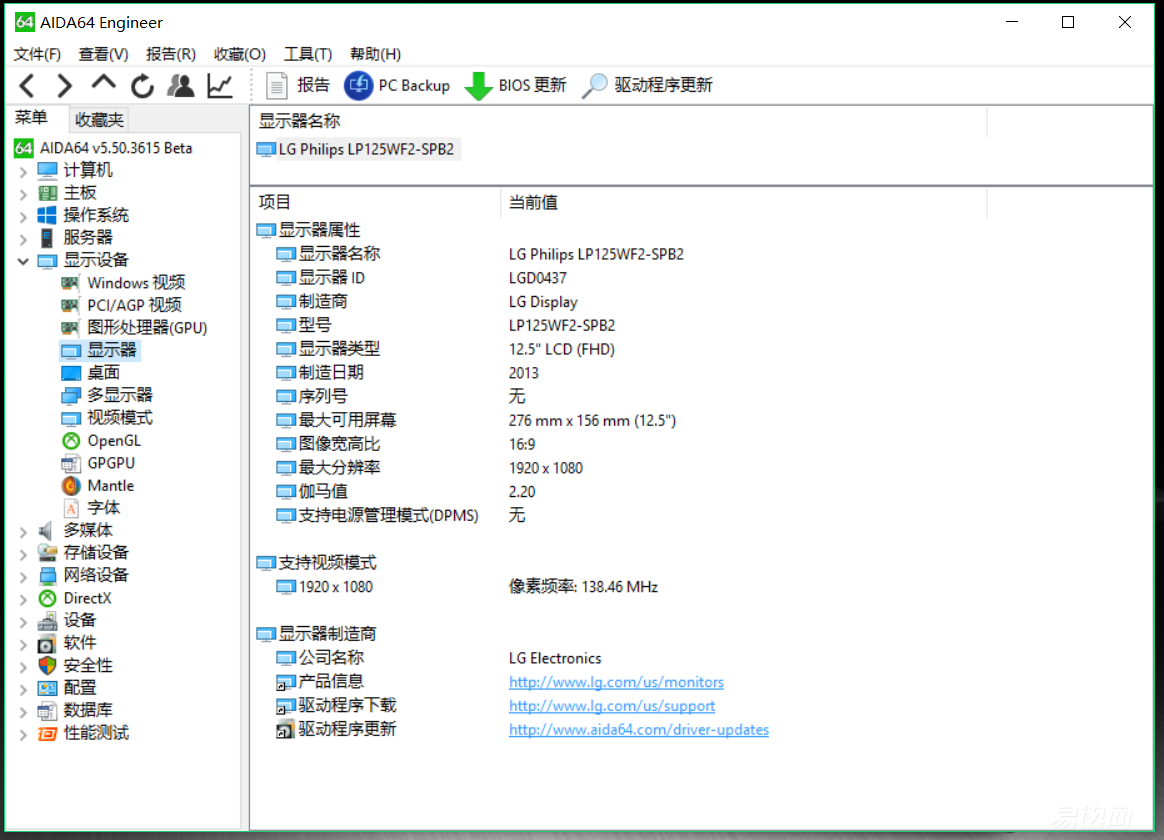This screenshot has width=1164, height=840.
Task: Click the DirectX Xbox icon
Action: pyautogui.click(x=47, y=598)
